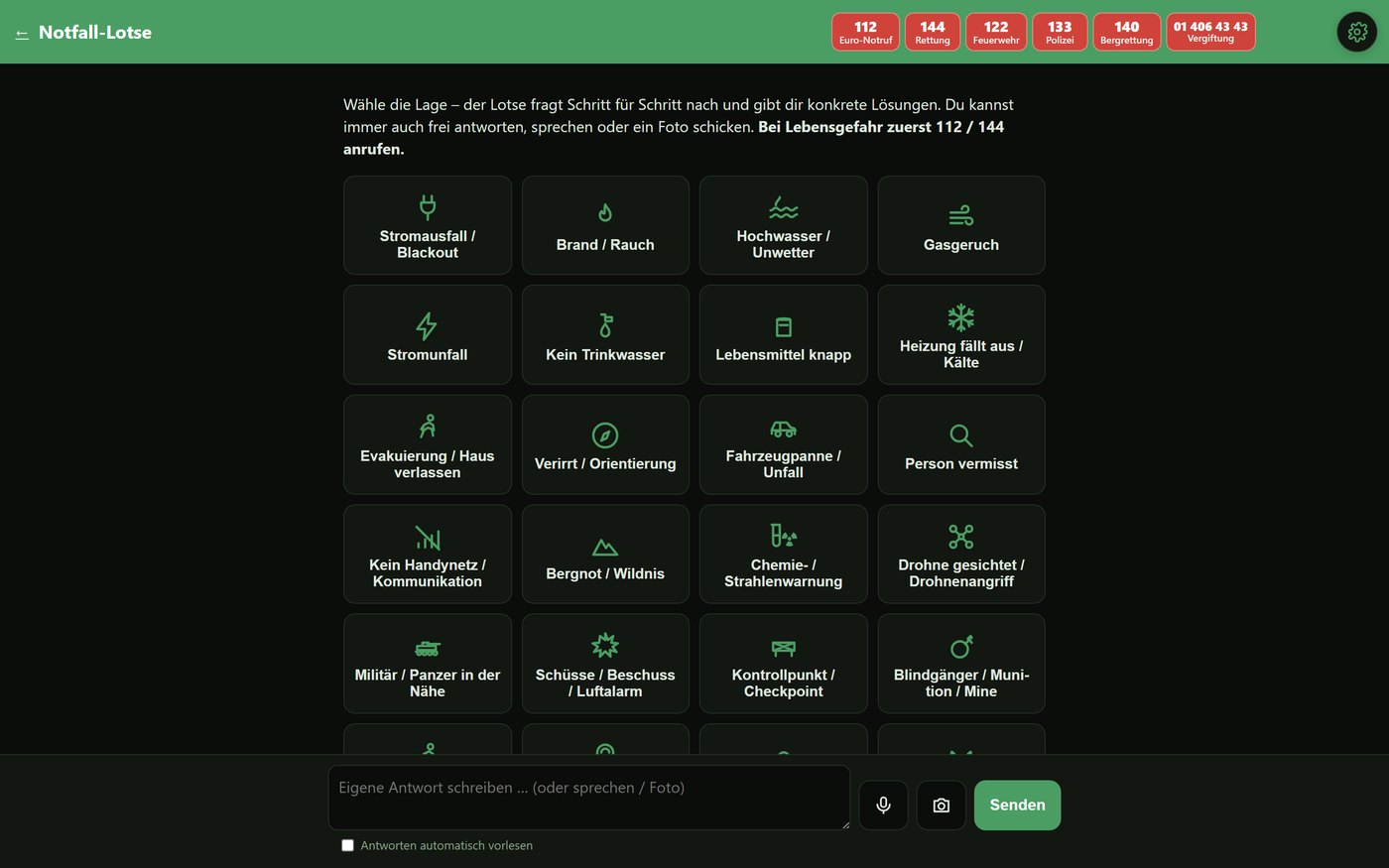This screenshot has width=1389, height=868.
Task: Click the car icon for Fahrzeugpanne / Unfall
Action: pos(784,429)
